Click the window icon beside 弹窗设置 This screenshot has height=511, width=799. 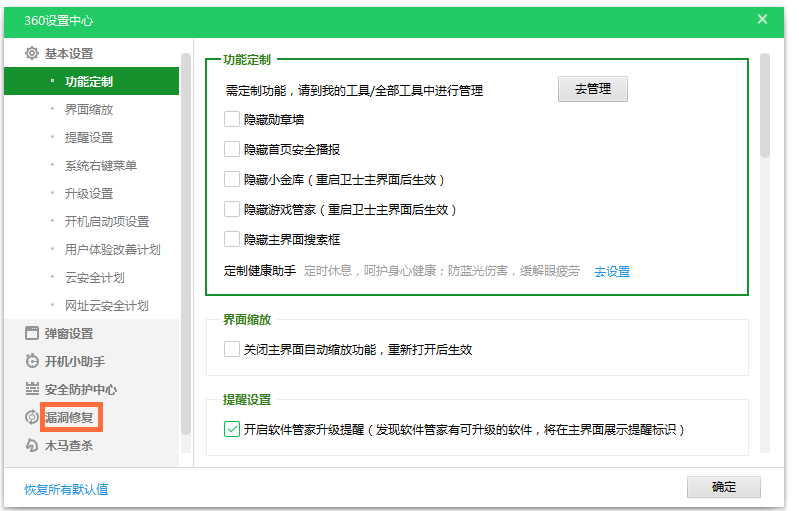coord(32,333)
